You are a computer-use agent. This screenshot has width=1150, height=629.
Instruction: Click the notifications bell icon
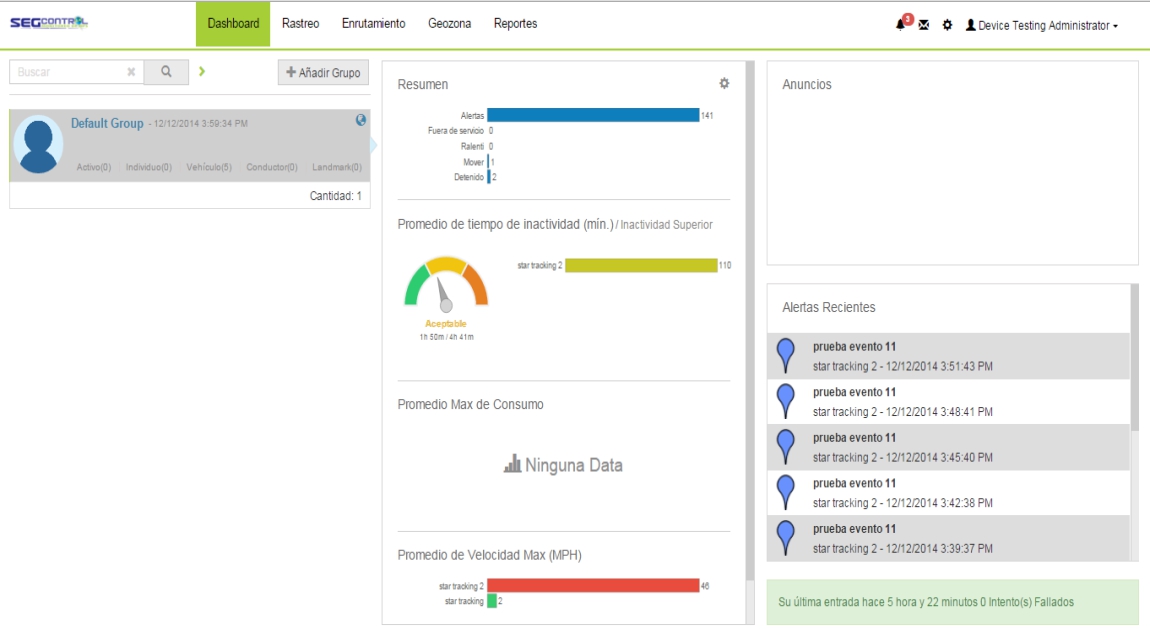click(901, 25)
